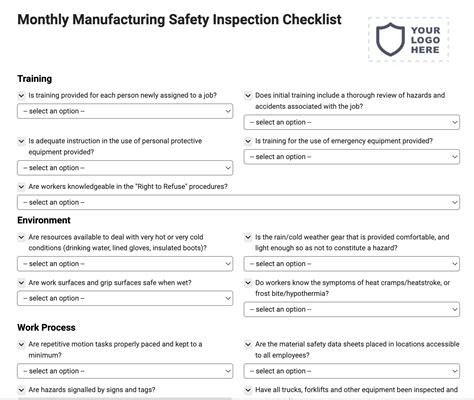Collapse chevron beside hazards review training question
The width and height of the screenshot is (474, 400).
(x=248, y=96)
